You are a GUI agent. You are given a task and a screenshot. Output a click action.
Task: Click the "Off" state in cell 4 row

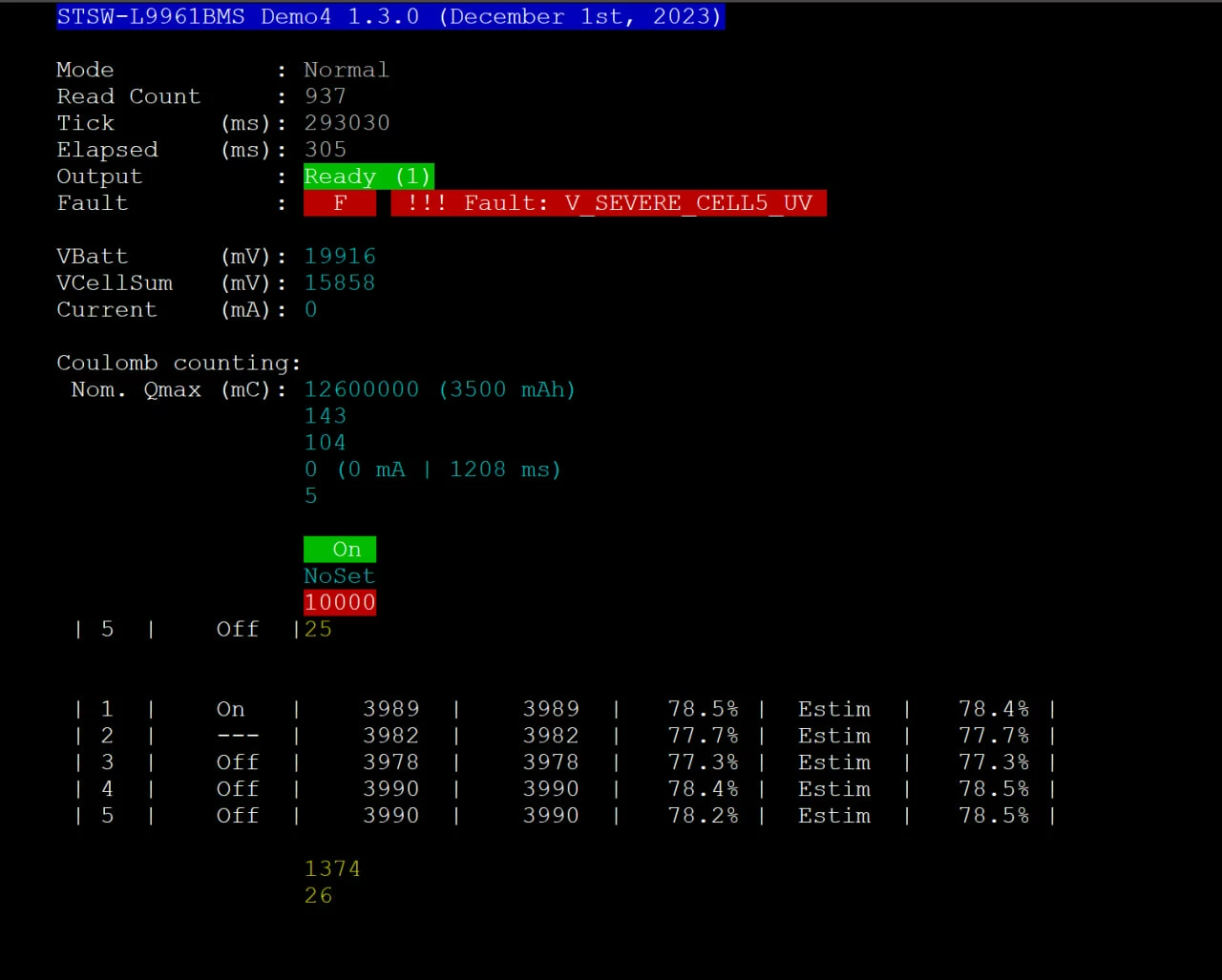[x=238, y=790]
